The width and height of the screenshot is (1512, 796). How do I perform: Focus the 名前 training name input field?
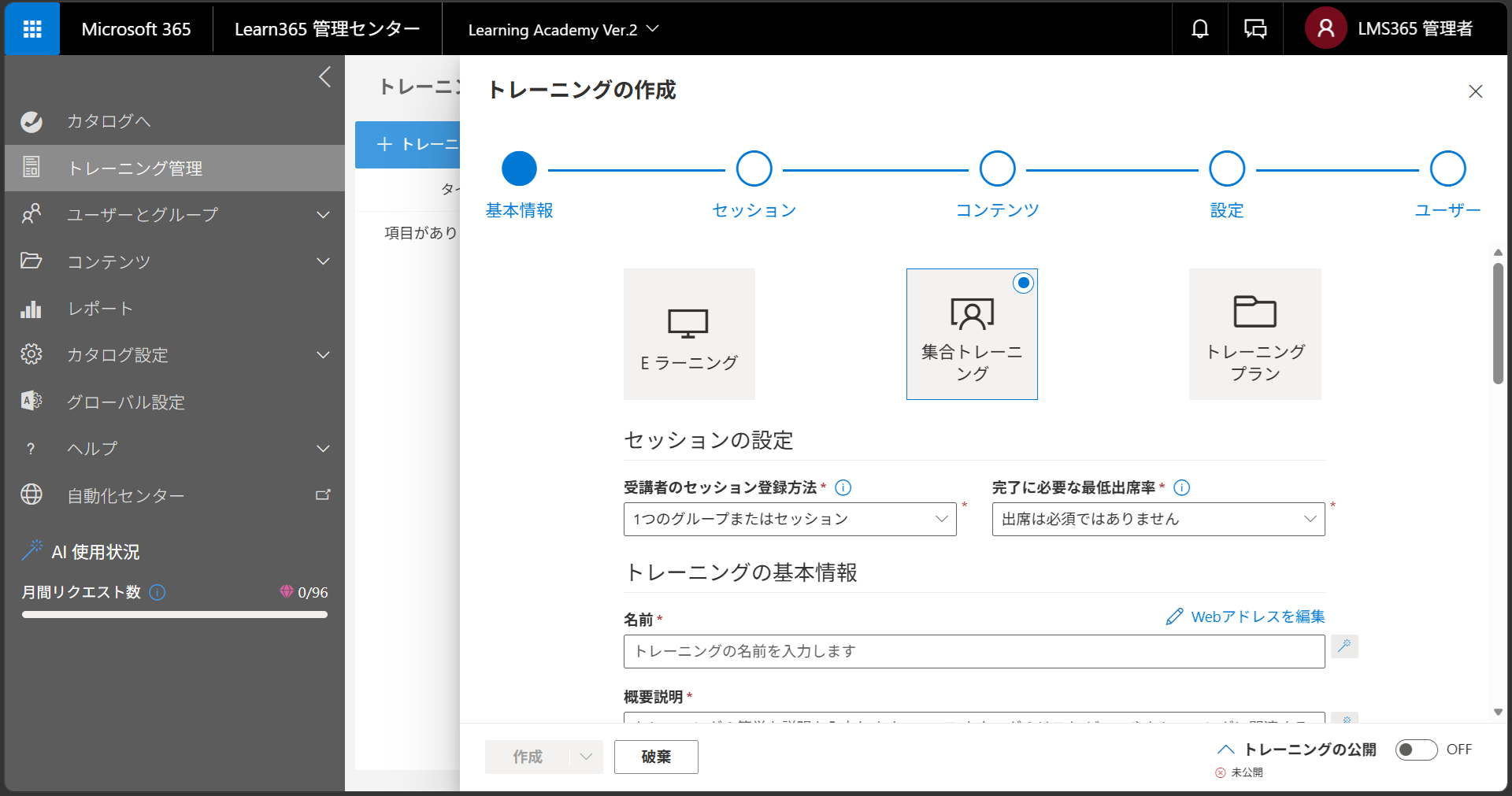pos(974,652)
